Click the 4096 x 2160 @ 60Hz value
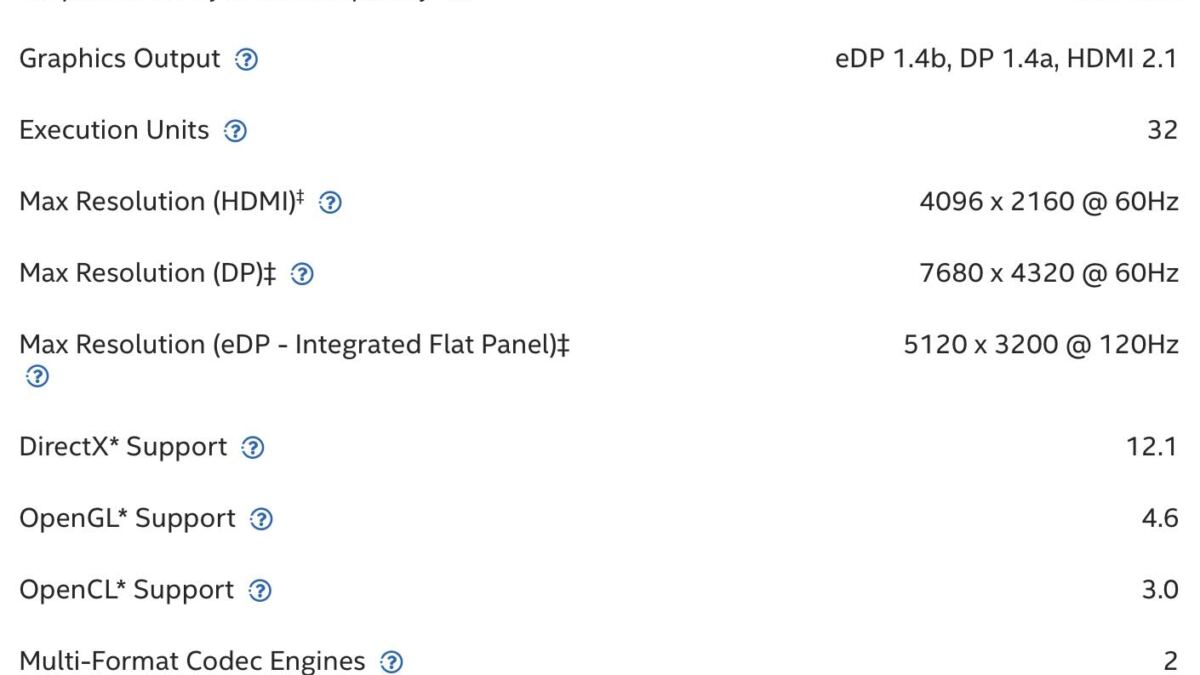The width and height of the screenshot is (1200, 675). [1048, 202]
